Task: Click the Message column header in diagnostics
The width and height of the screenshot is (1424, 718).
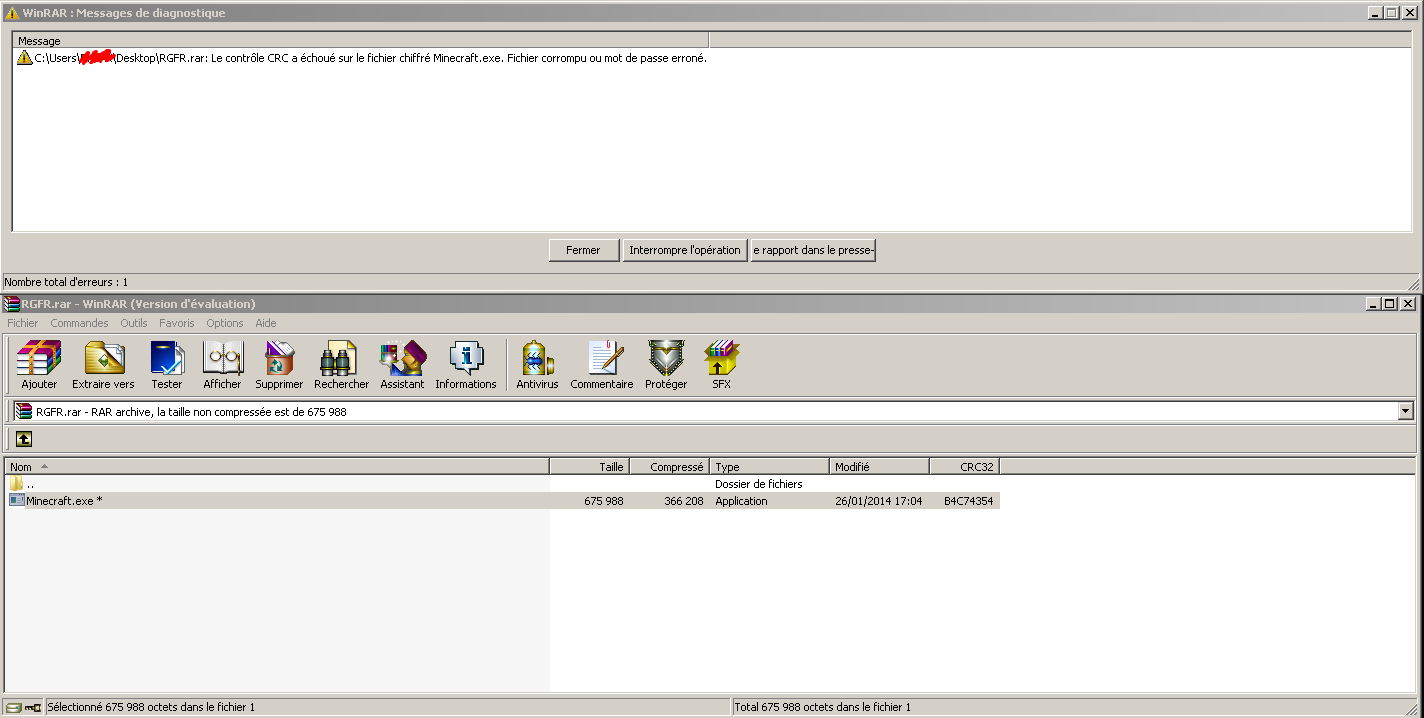Action: tap(360, 41)
